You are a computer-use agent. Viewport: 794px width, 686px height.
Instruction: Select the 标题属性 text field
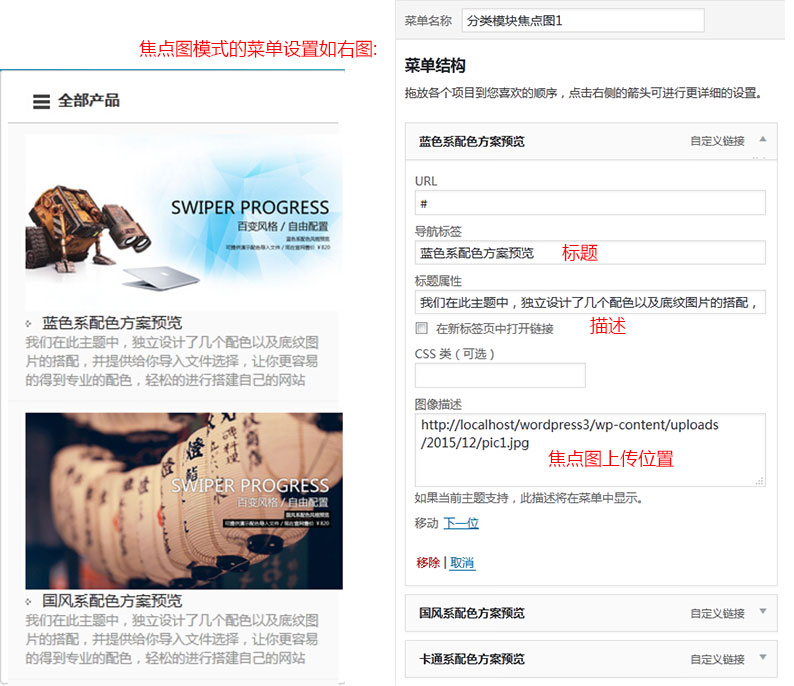pyautogui.click(x=589, y=302)
